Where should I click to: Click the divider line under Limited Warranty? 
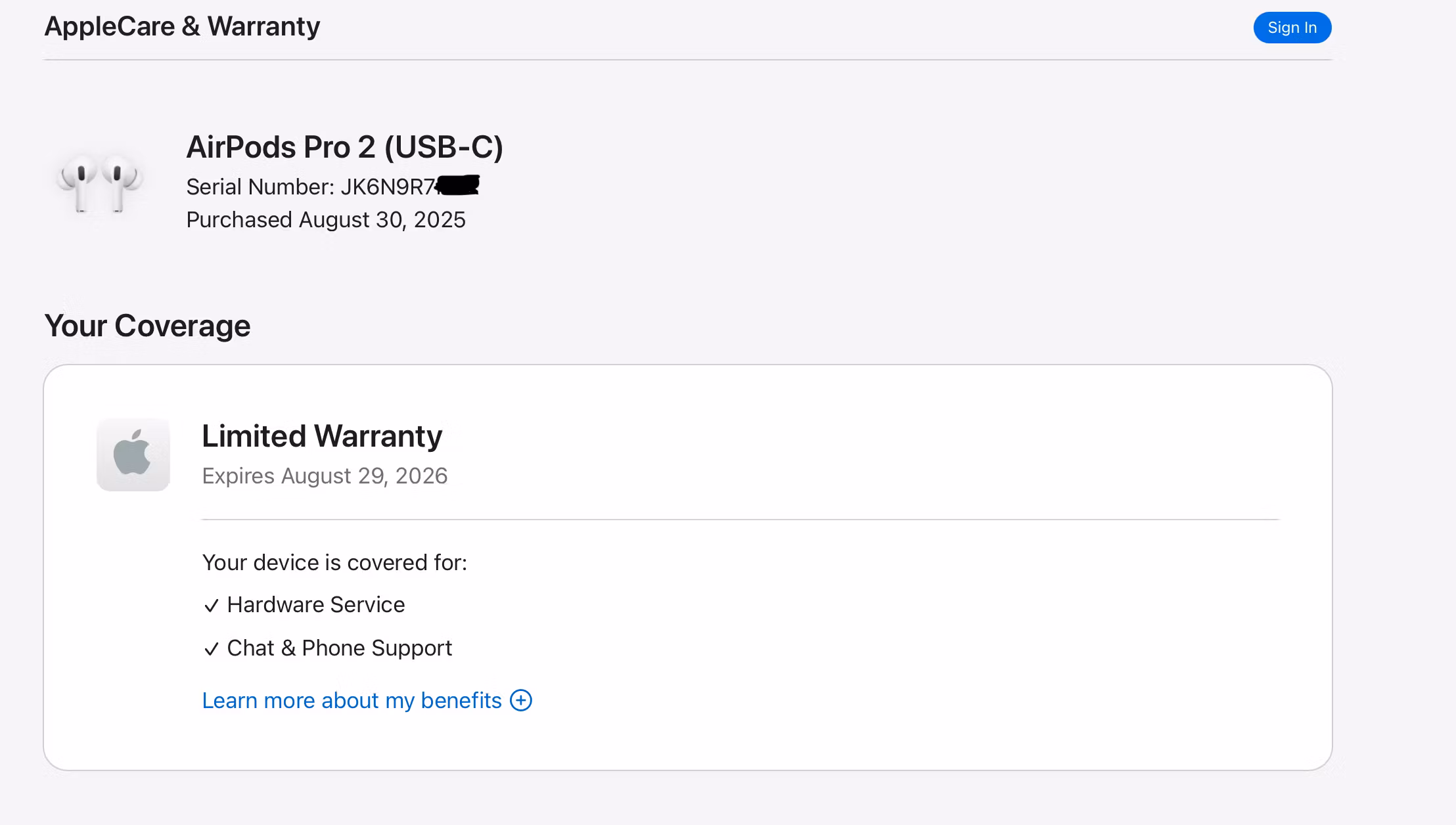[x=740, y=520]
